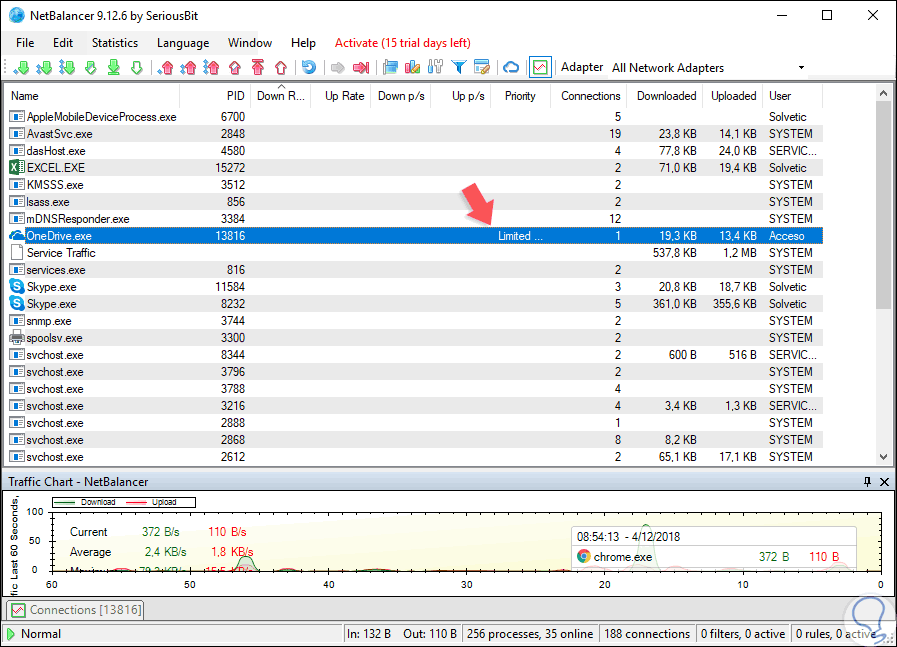The height and width of the screenshot is (647, 897).
Task: Click the reset priorities blue undo icon
Action: pyautogui.click(x=309, y=68)
